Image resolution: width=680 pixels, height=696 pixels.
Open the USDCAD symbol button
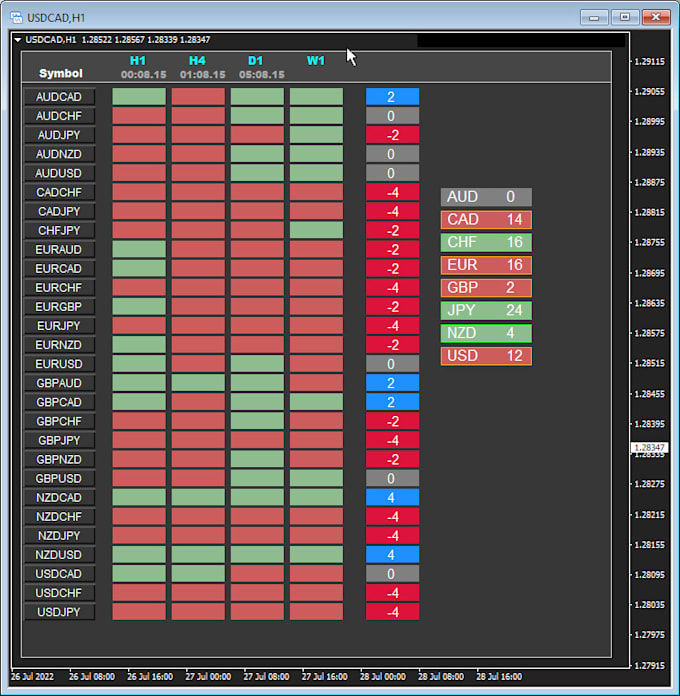click(59, 574)
